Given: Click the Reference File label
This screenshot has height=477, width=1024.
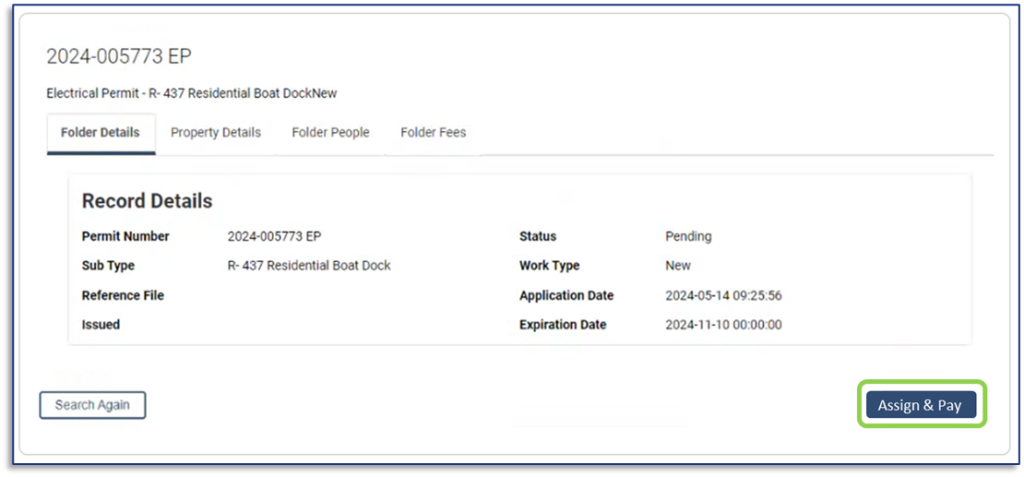Looking at the screenshot, I should pyautogui.click(x=122, y=296).
